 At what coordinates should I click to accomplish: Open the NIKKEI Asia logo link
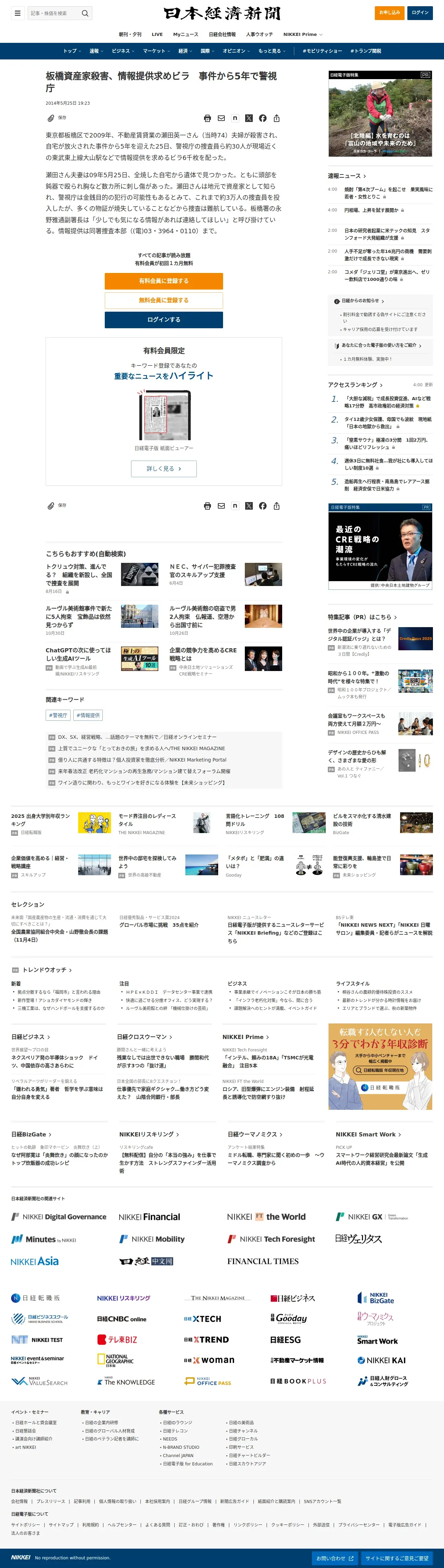[x=35, y=1261]
